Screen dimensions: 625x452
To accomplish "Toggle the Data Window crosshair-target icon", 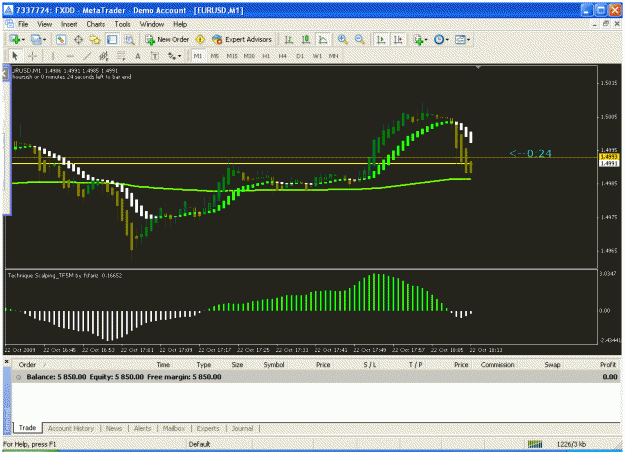I will tap(78, 39).
